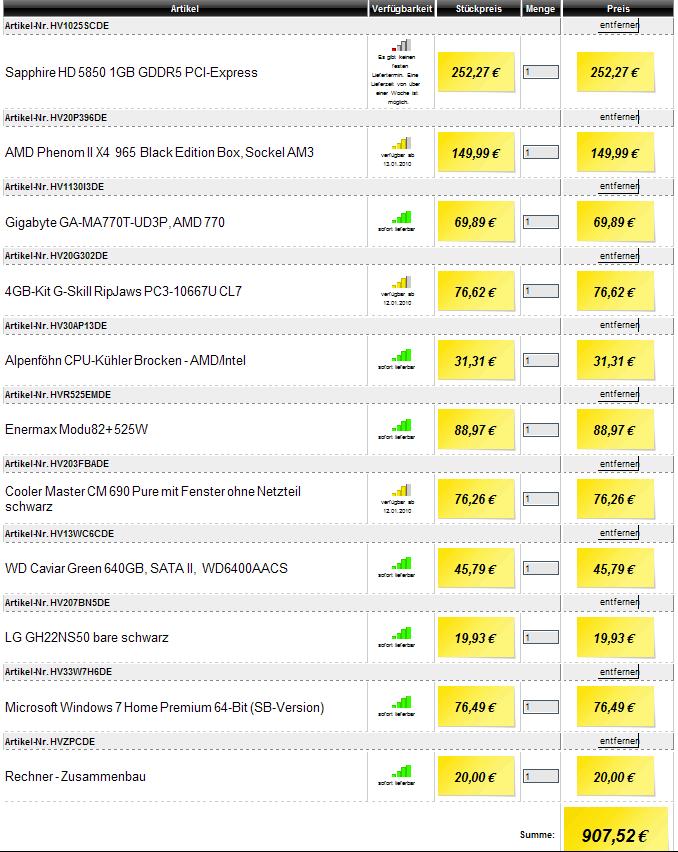This screenshot has height=852, width=678.
Task: Click availability bars icon for Sapphire HD 5850
Action: (x=402, y=45)
